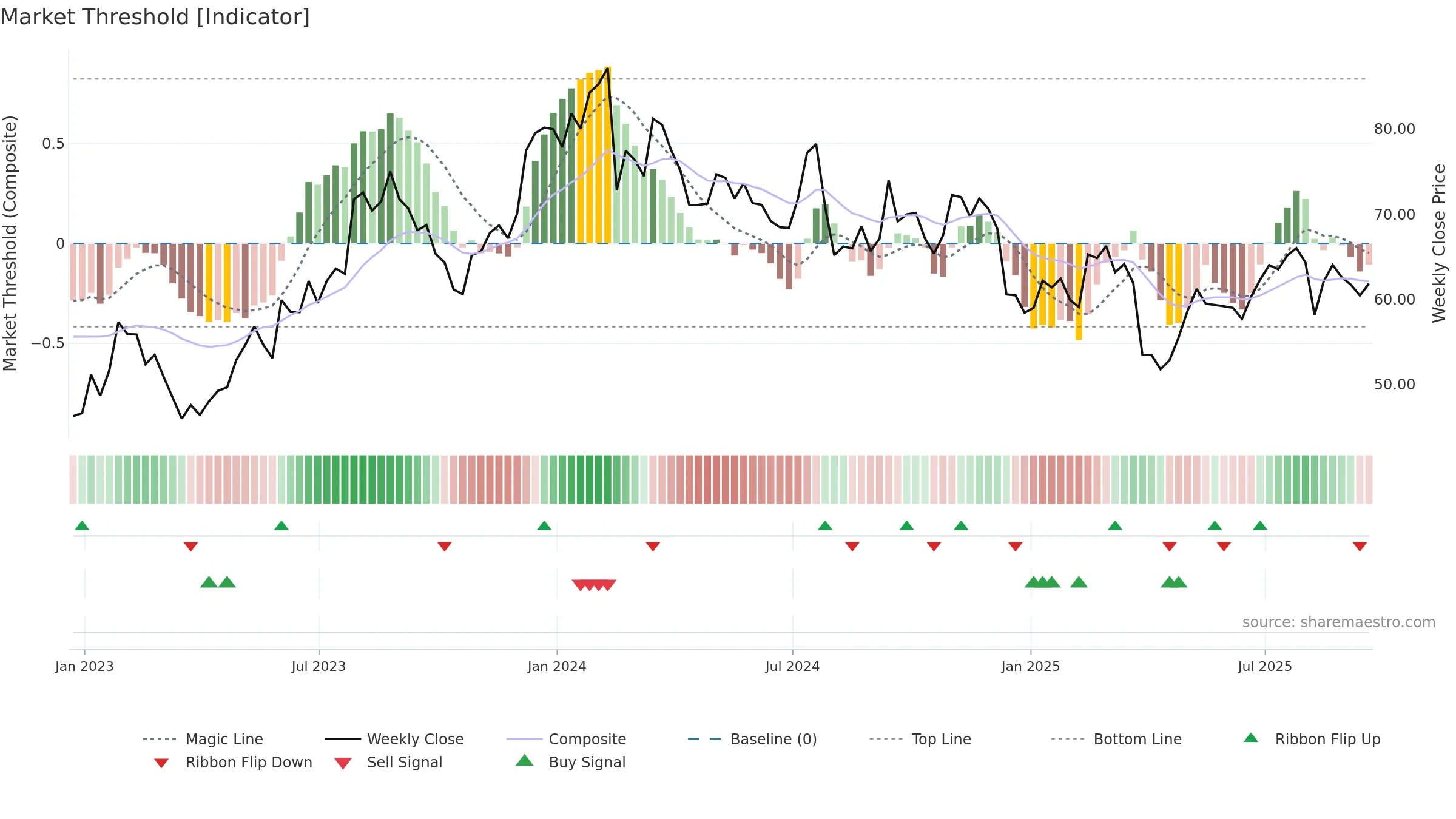Click the 70.00 price axis label
The image size is (1456, 819).
pos(1395,214)
